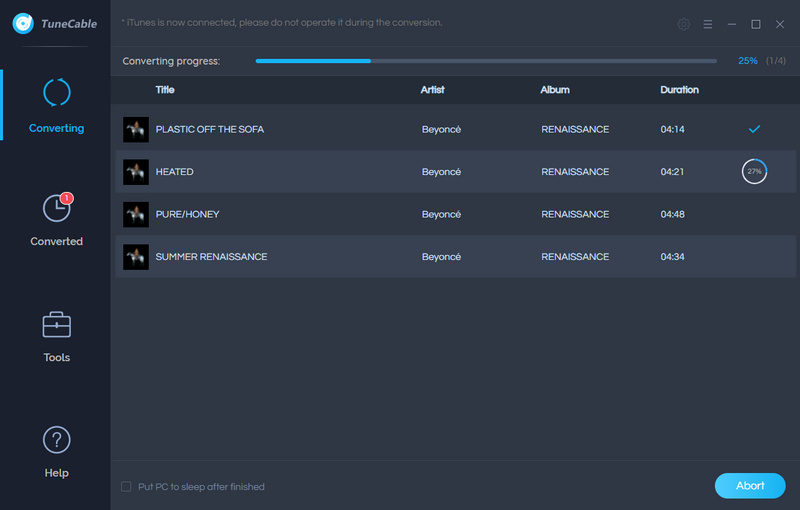This screenshot has height=510, width=800.
Task: Click the 04:14 duration value
Action: [672, 129]
